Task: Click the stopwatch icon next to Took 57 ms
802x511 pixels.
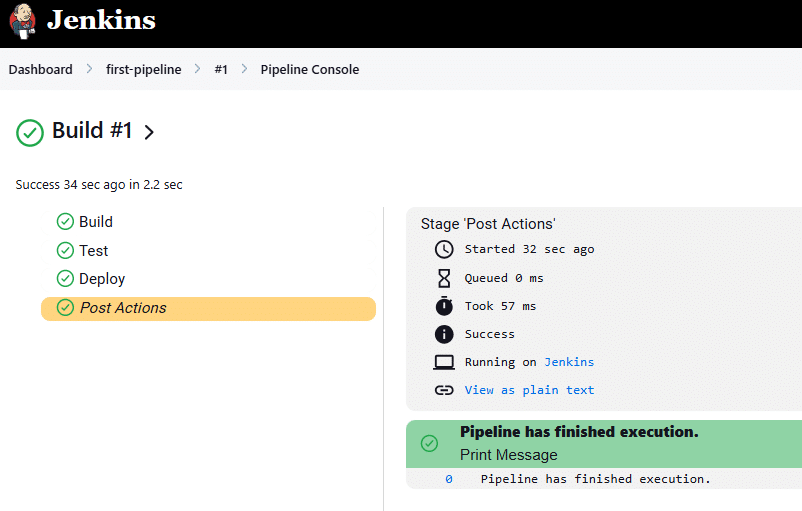Action: [x=444, y=306]
